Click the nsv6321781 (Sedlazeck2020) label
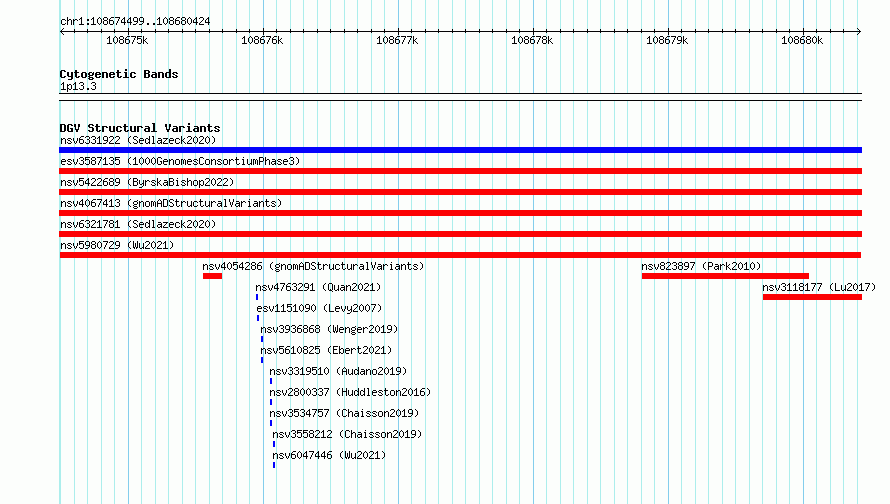Viewport: 890px width, 504px height. pos(138,224)
